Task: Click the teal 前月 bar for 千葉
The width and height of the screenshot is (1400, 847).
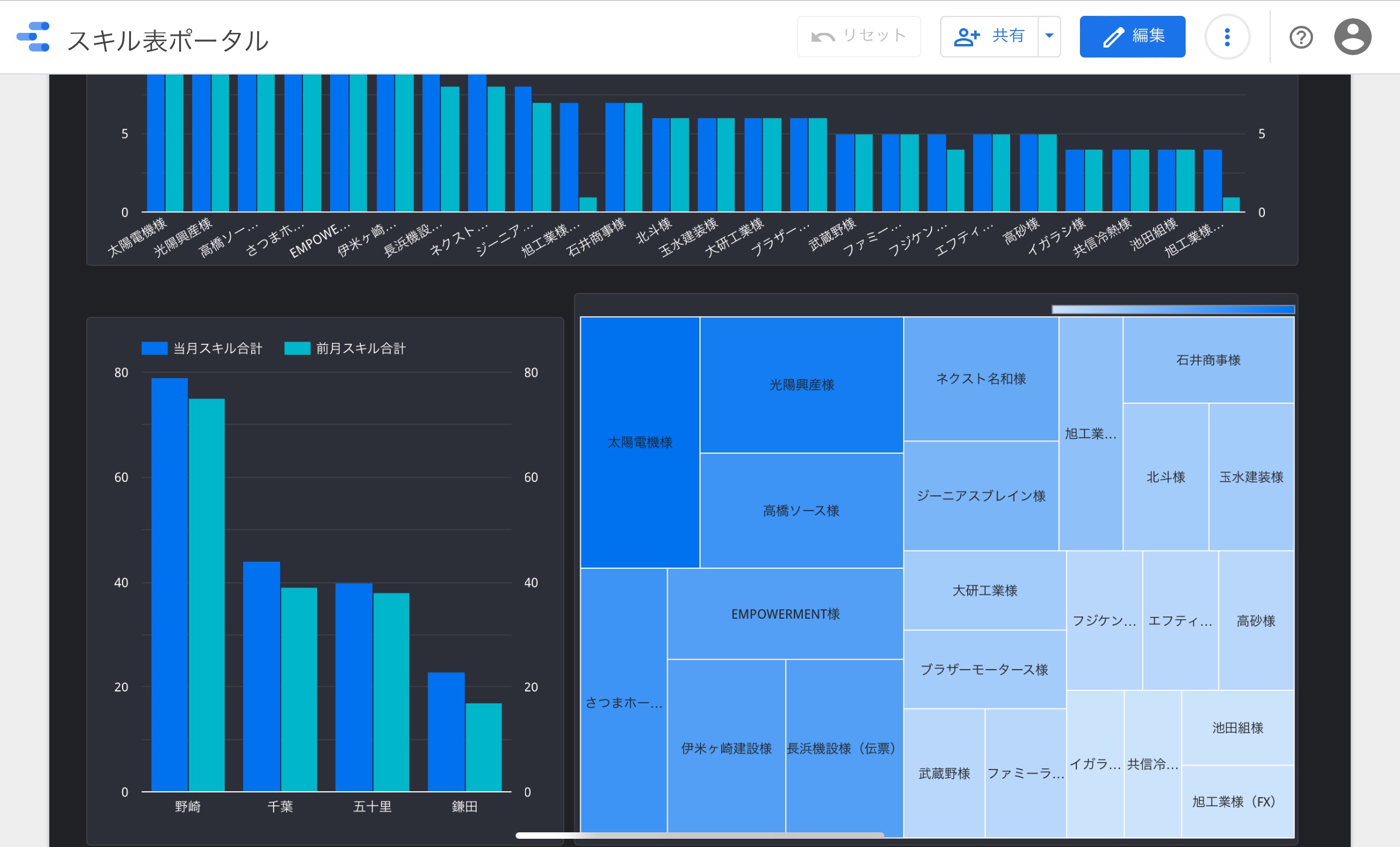Action: pos(299,689)
